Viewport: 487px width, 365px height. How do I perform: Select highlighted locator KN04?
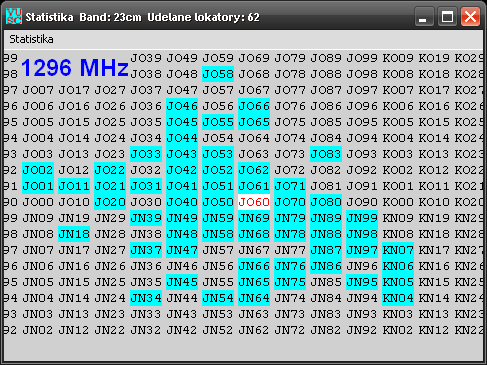pos(398,298)
